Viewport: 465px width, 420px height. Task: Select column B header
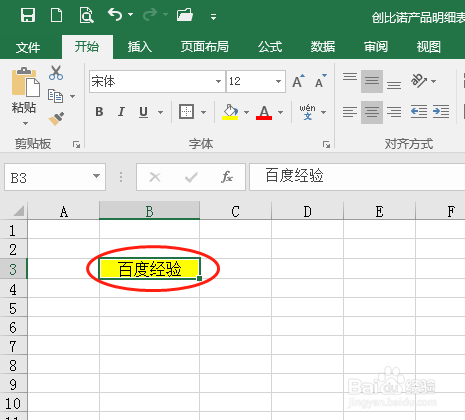(149, 210)
